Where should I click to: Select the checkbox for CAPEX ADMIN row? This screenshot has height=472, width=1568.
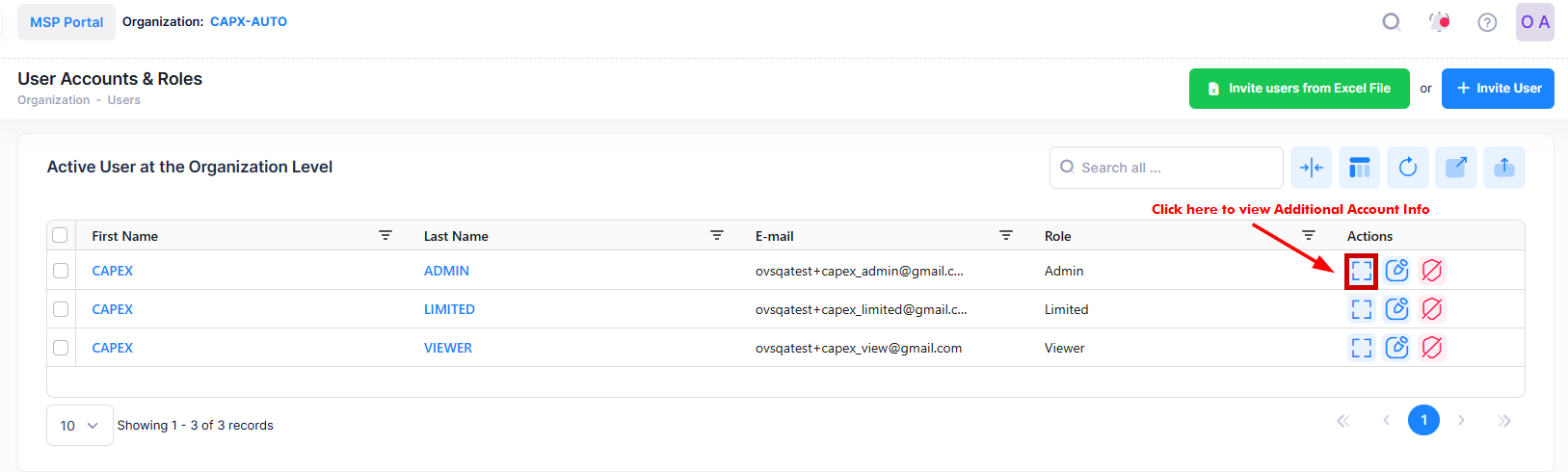(x=61, y=271)
